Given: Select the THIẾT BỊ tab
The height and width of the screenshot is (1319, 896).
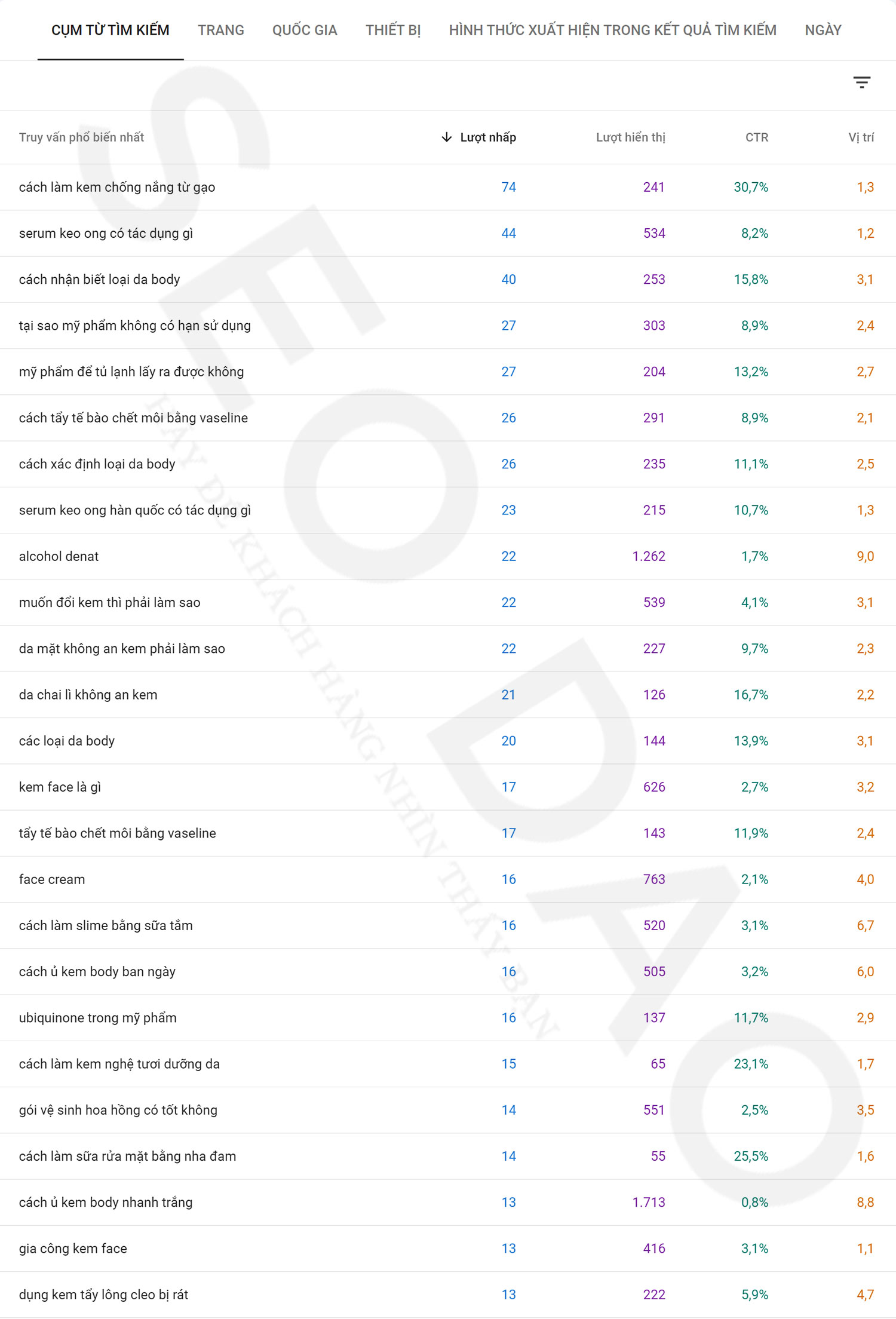Looking at the screenshot, I should tap(393, 30).
